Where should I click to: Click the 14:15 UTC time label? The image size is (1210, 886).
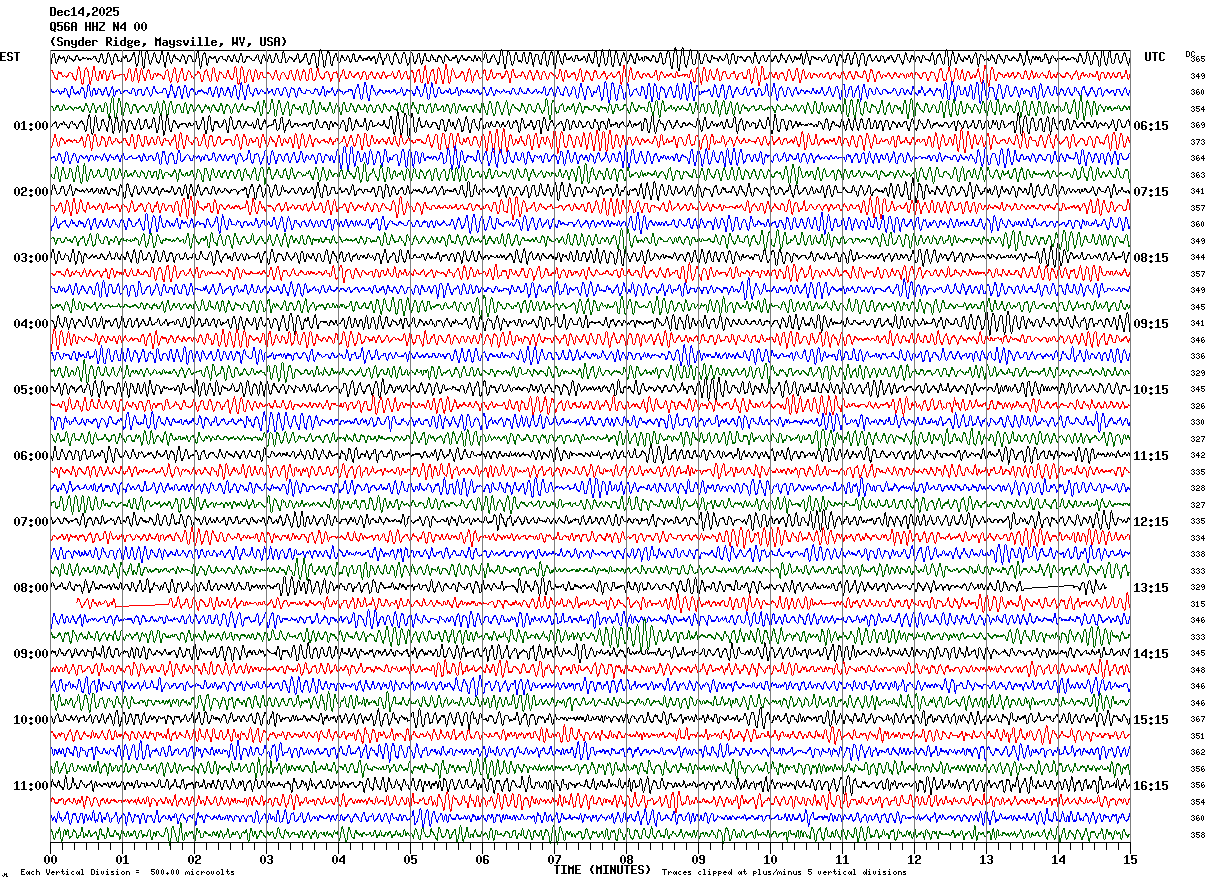[1150, 654]
